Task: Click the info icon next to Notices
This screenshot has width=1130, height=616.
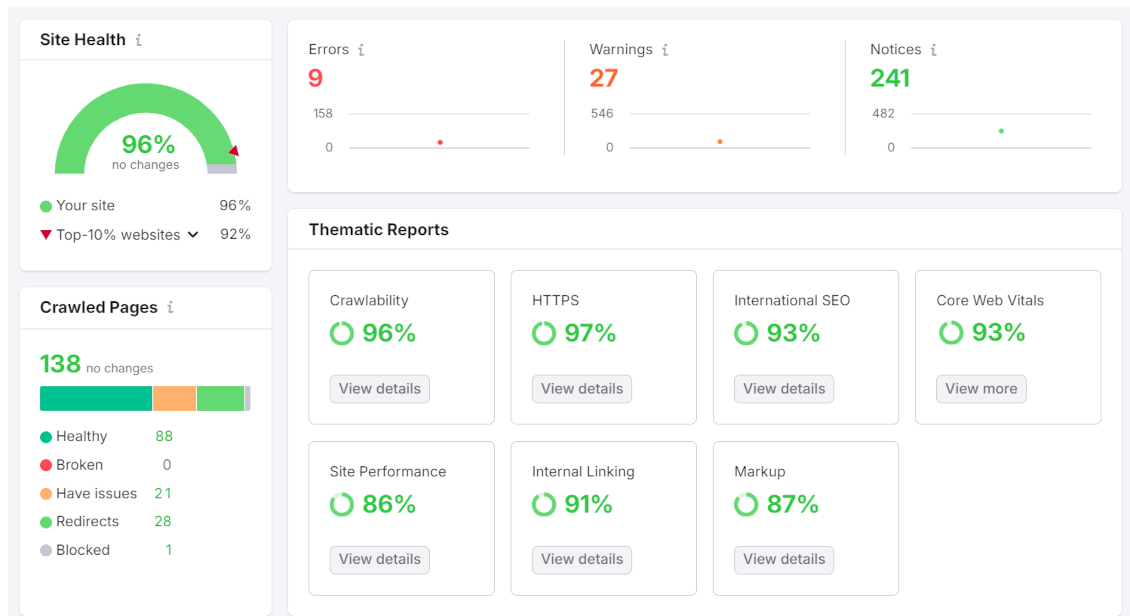Action: point(933,50)
